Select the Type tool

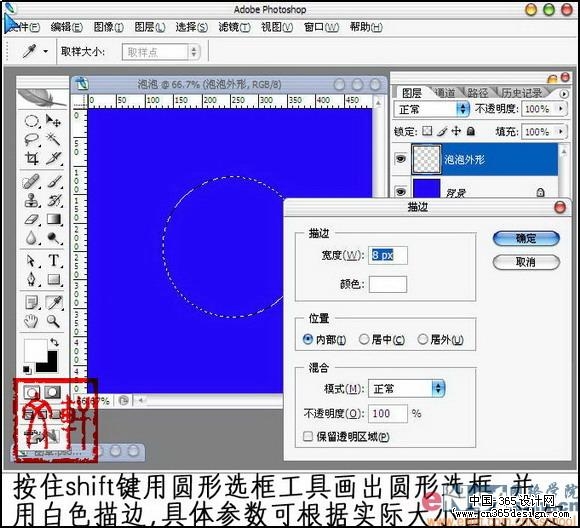tap(54, 260)
